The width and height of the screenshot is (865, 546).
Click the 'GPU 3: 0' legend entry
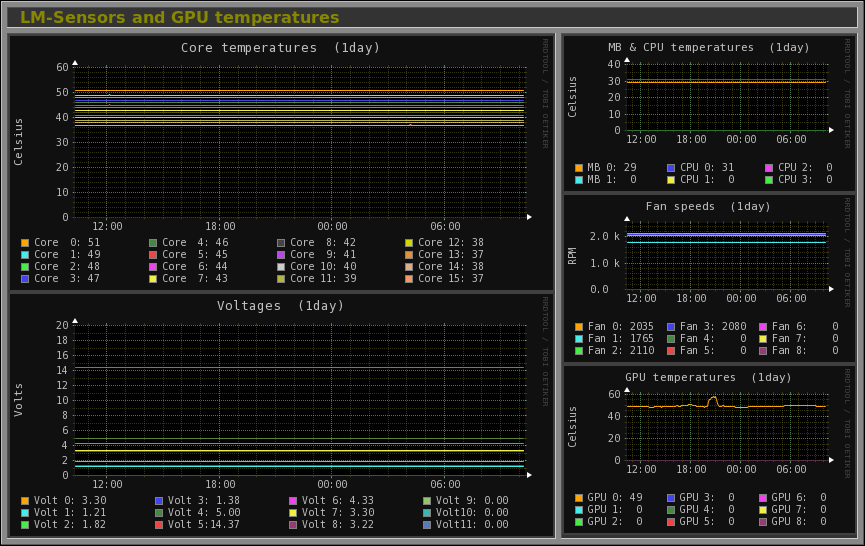(x=701, y=497)
